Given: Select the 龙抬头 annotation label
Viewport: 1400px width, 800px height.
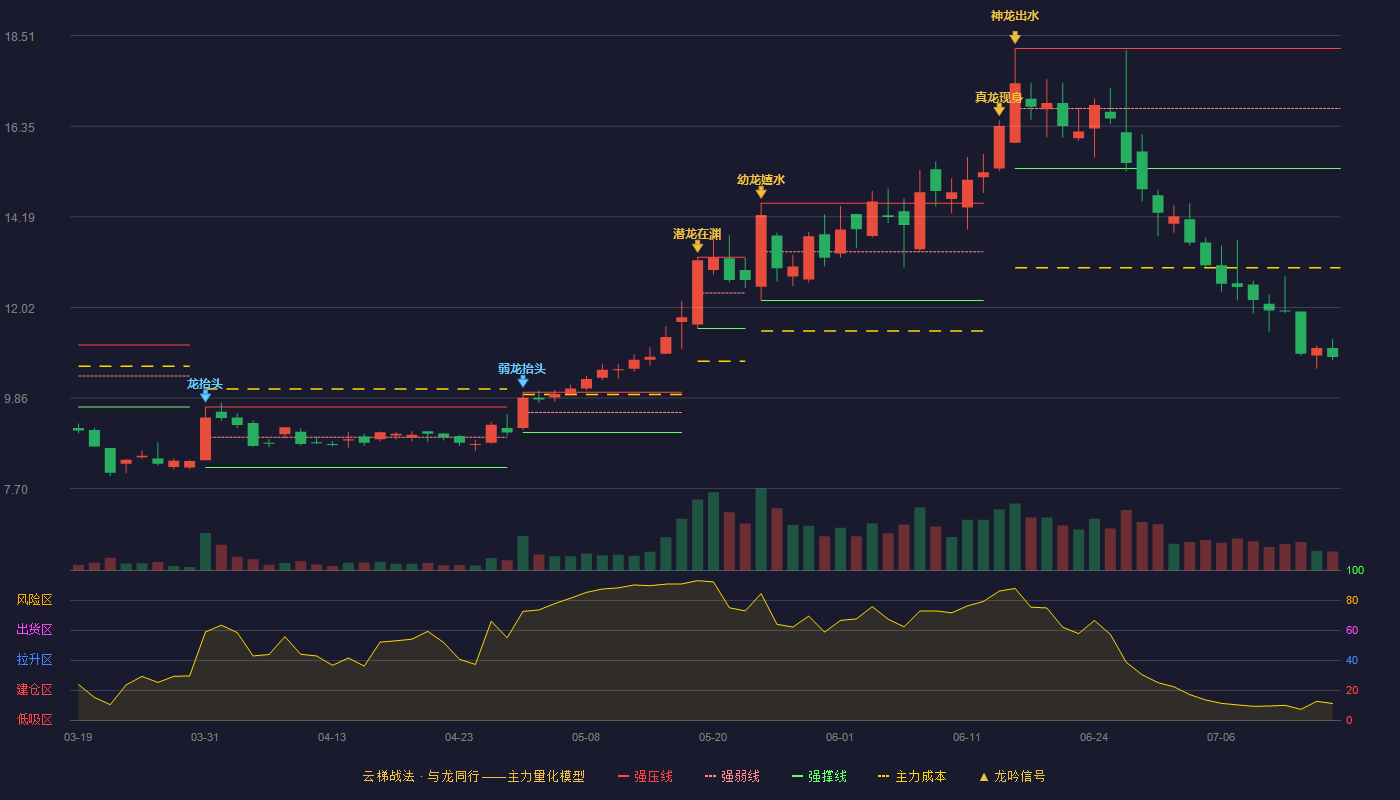Looking at the screenshot, I should 205,384.
